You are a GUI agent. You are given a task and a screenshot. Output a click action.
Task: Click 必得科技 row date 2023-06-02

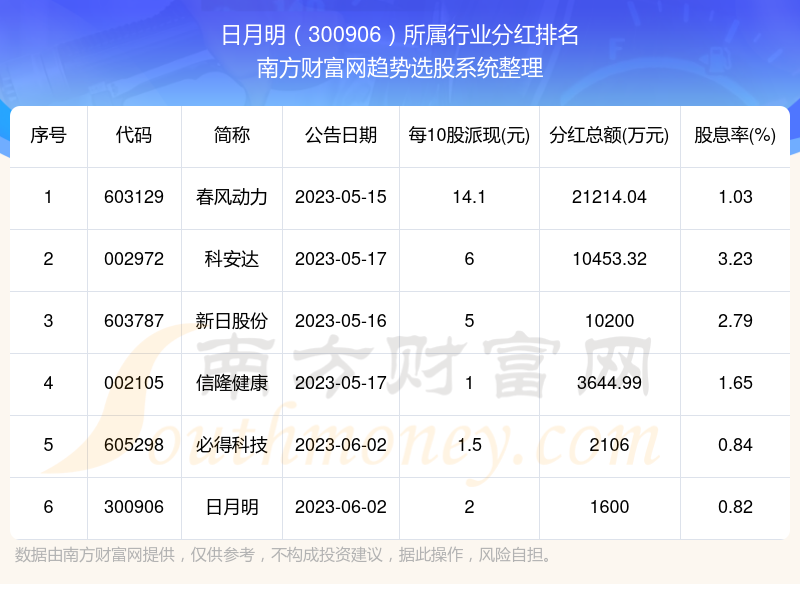(x=341, y=445)
